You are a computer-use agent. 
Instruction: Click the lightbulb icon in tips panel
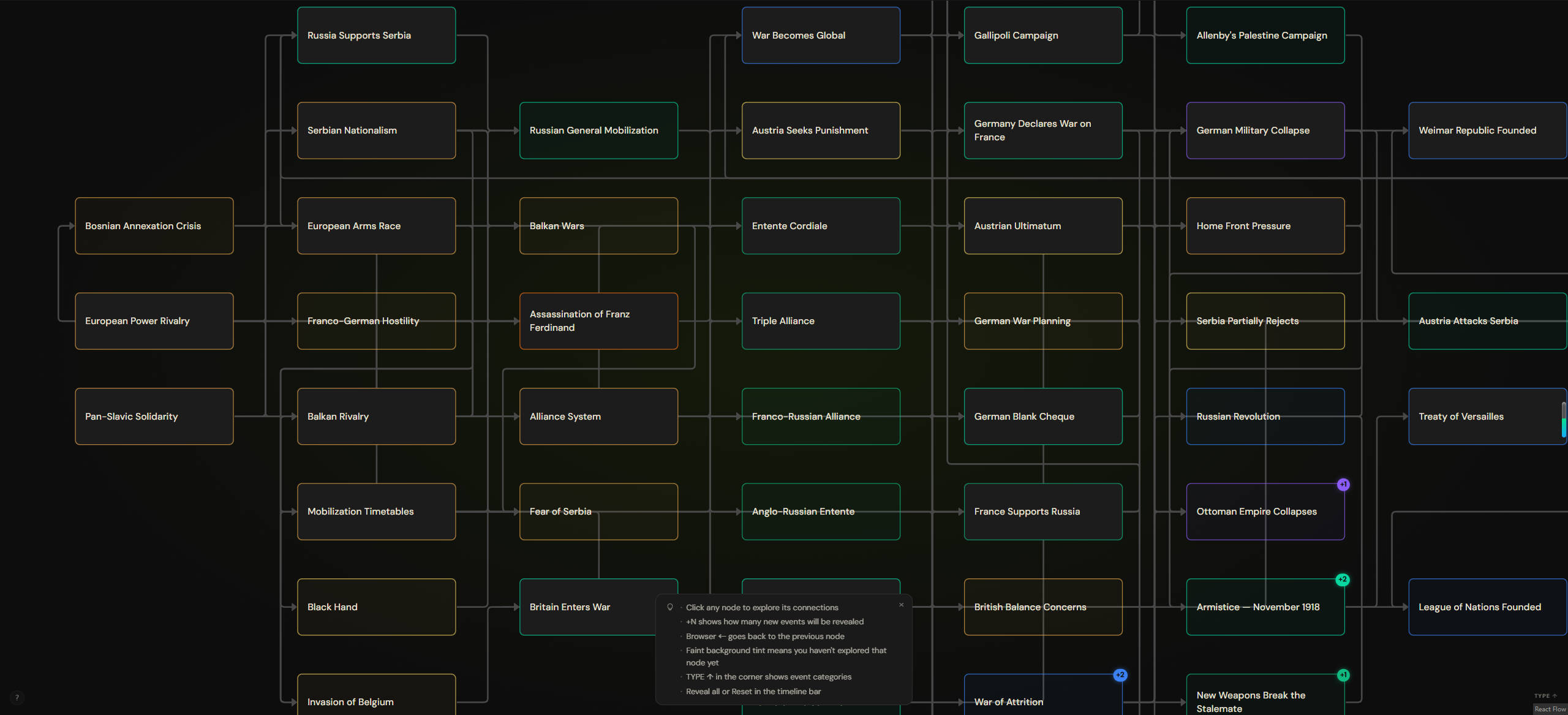coord(670,607)
